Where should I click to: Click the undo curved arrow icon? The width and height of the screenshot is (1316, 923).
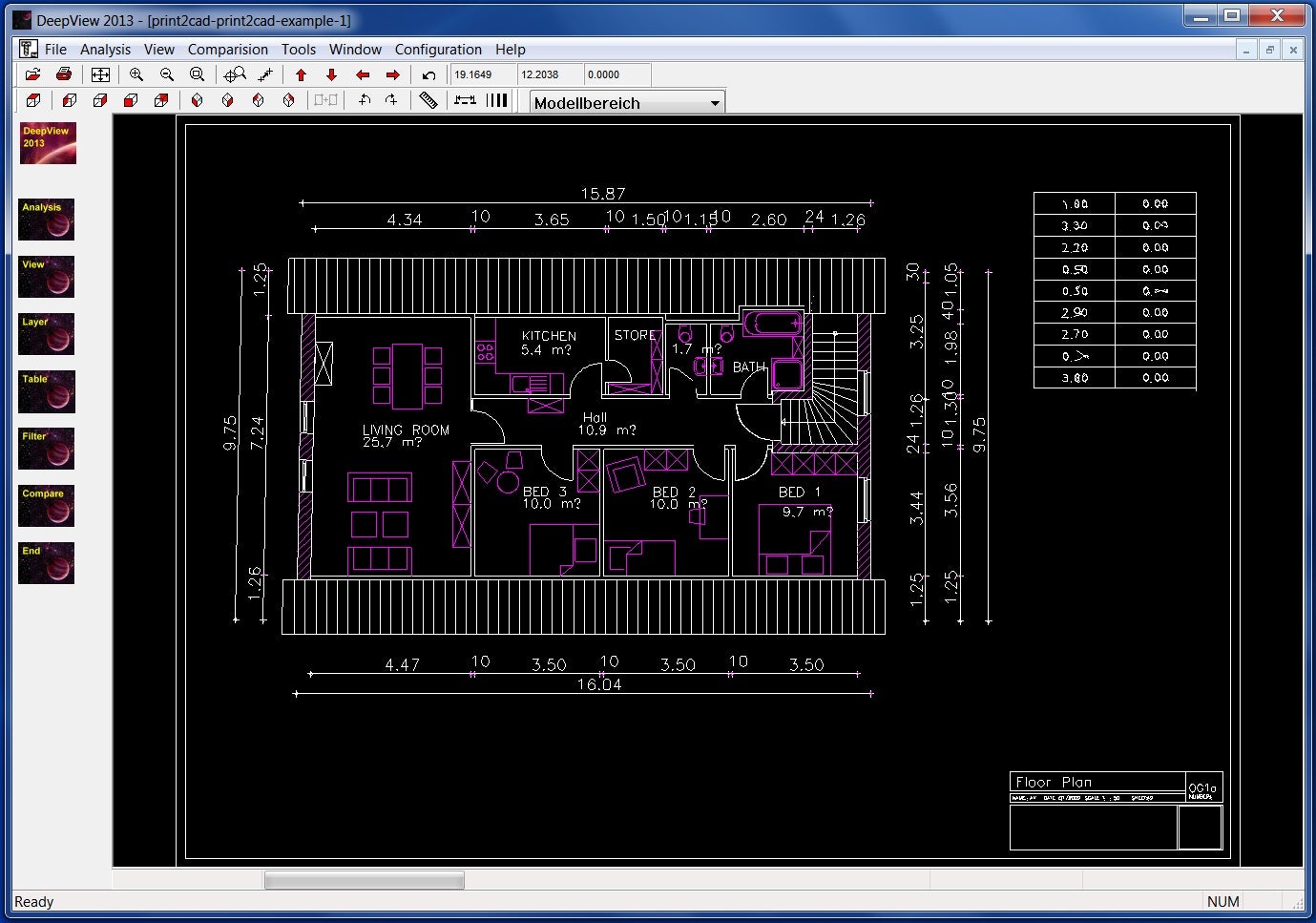pos(429,74)
